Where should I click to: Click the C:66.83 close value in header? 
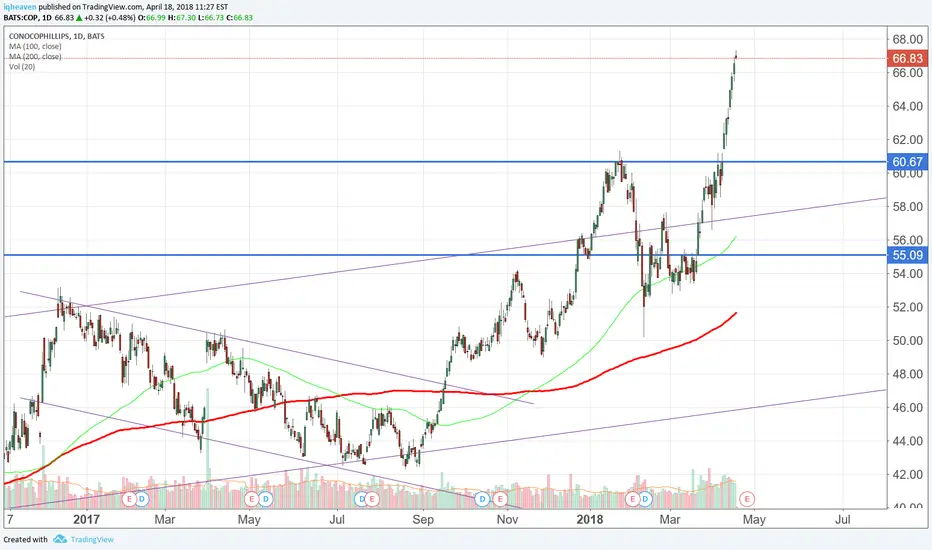pyautogui.click(x=239, y=18)
